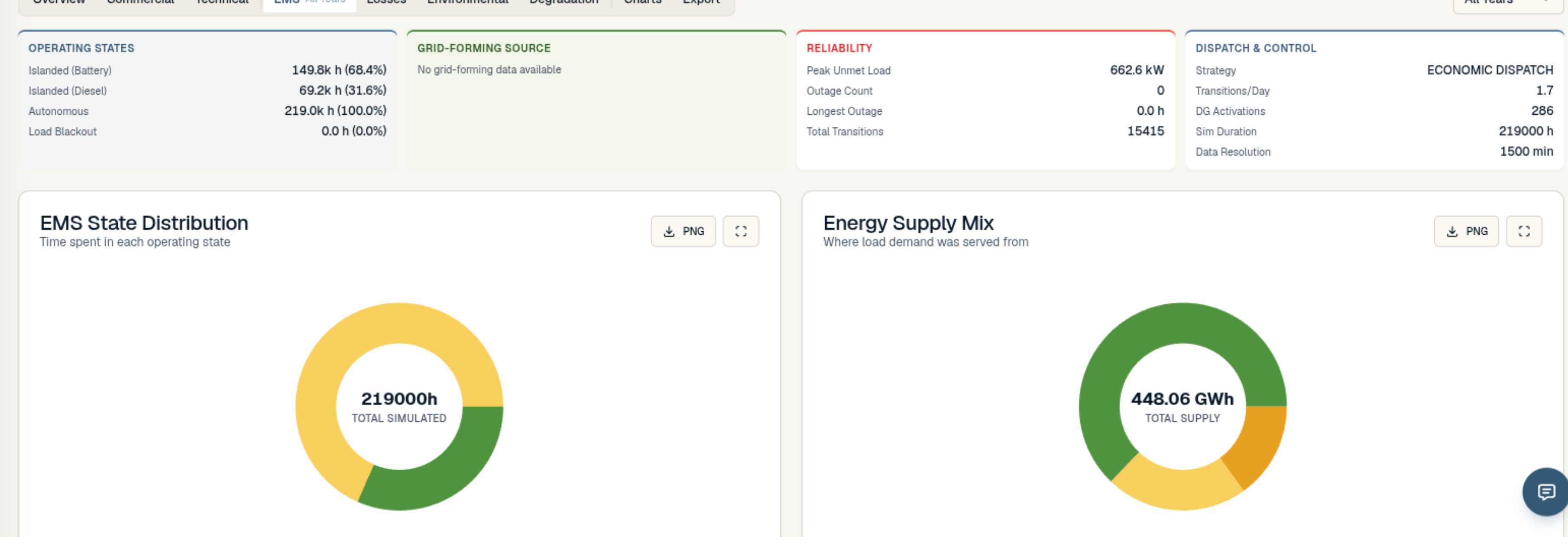Click the Total Transitions label
Viewport: 1568px width, 550px height.
(x=845, y=131)
